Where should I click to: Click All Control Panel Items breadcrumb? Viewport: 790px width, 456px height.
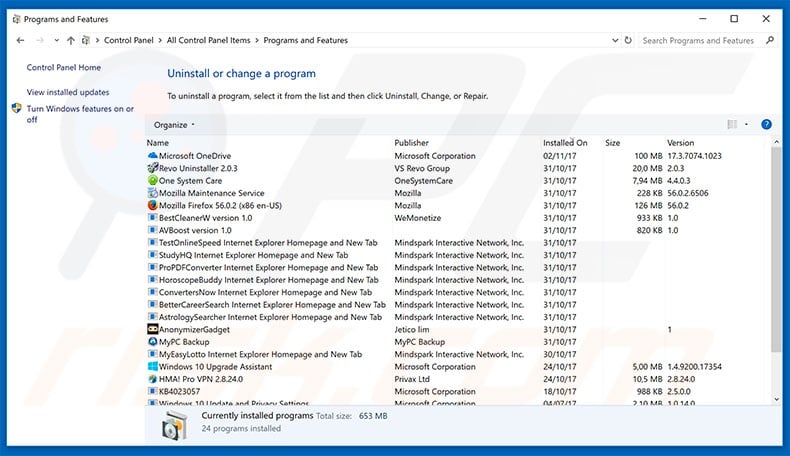tap(209, 40)
